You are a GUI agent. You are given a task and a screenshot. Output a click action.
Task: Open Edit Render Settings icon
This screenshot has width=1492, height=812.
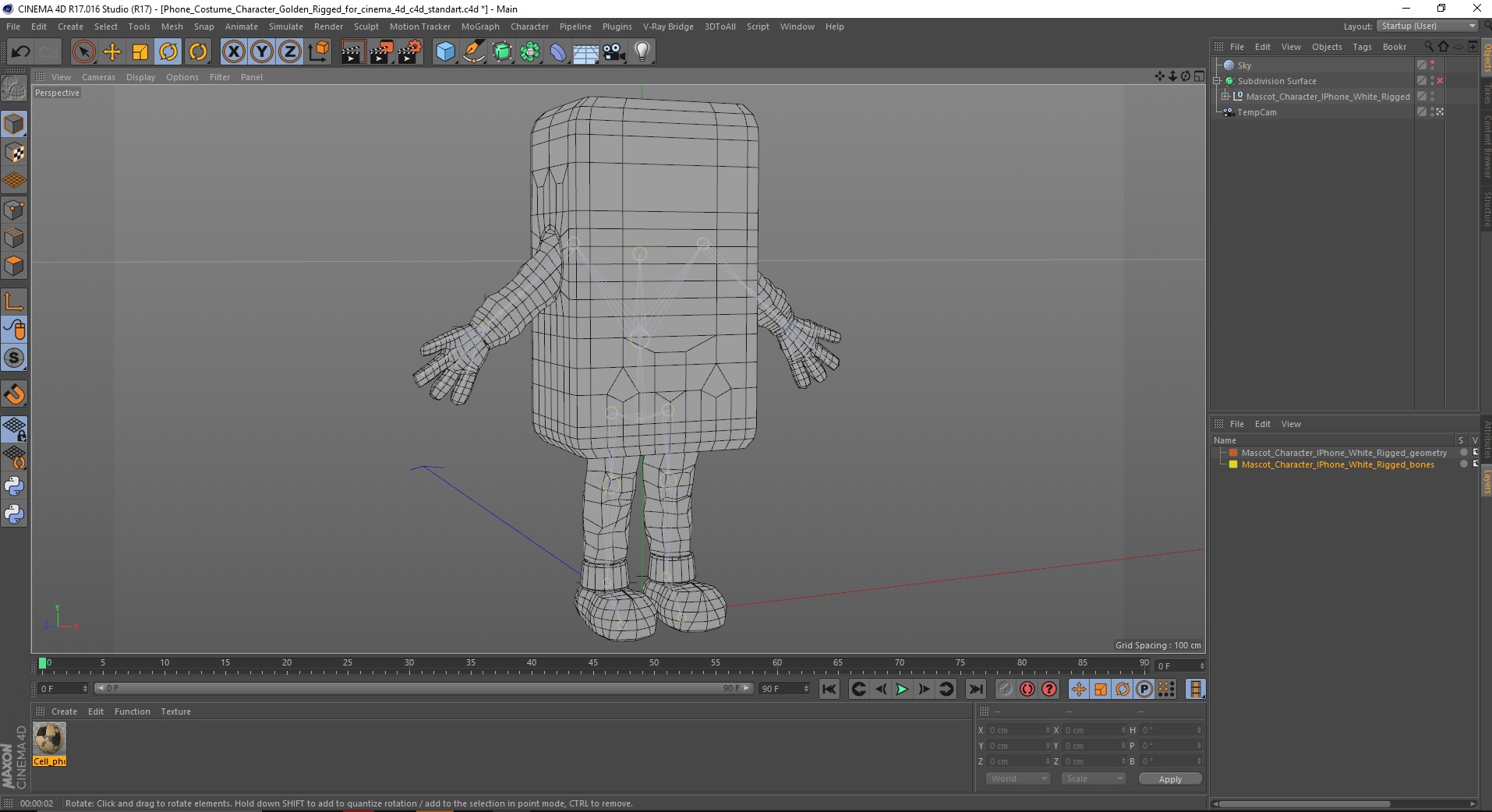point(410,52)
